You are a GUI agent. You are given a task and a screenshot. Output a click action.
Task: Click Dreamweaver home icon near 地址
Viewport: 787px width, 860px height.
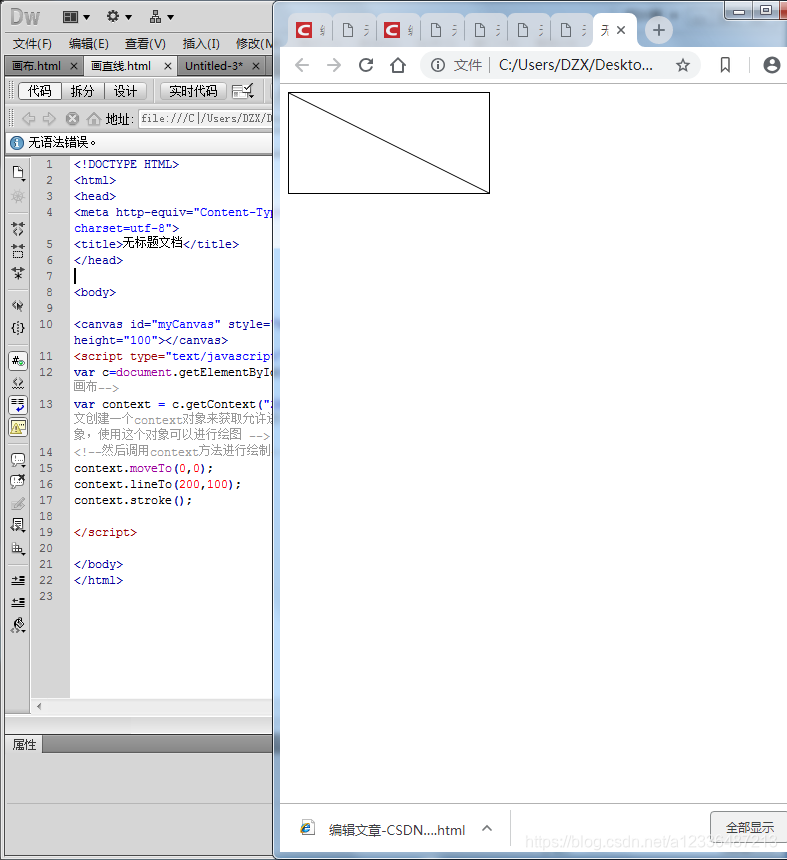94,118
